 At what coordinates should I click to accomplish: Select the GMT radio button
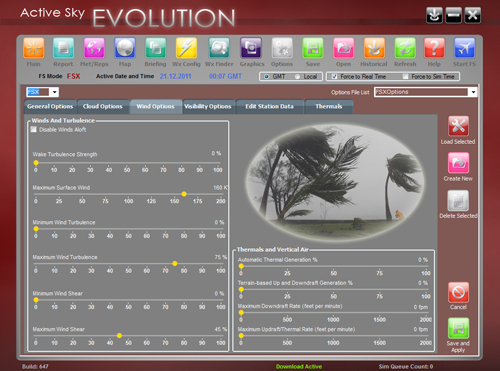point(266,77)
